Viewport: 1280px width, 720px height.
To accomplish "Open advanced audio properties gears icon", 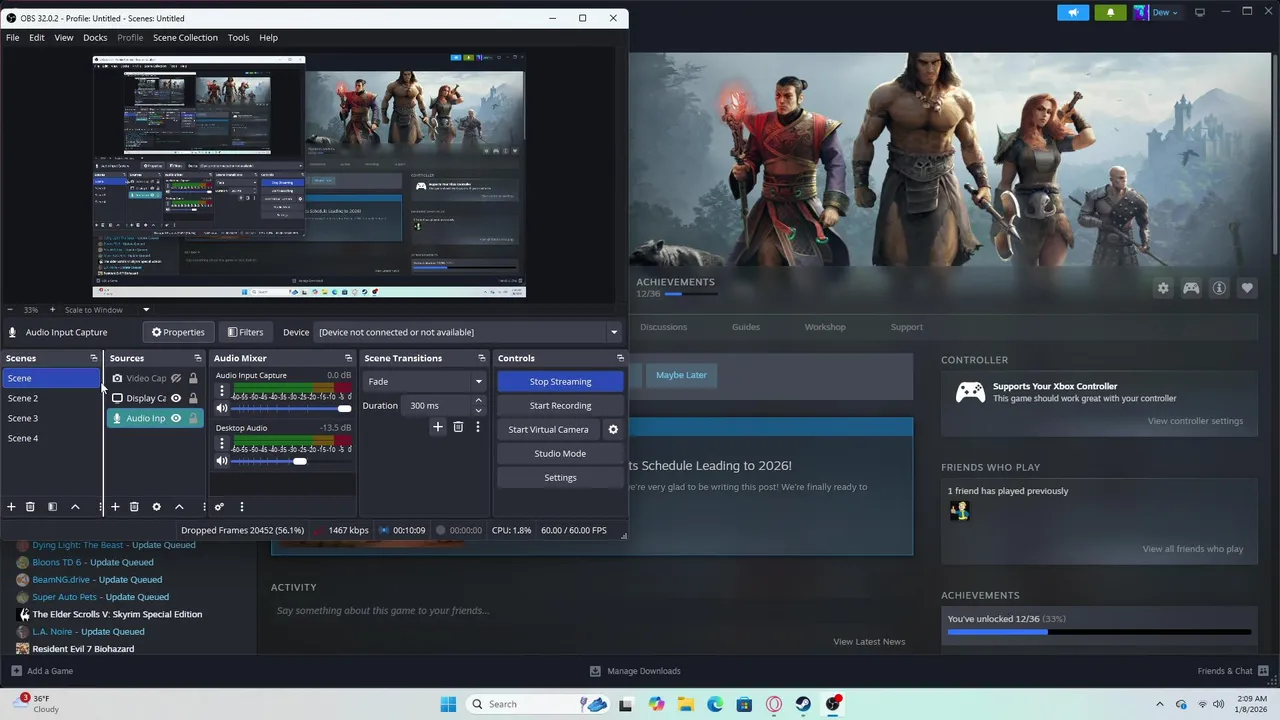I will [x=219, y=507].
